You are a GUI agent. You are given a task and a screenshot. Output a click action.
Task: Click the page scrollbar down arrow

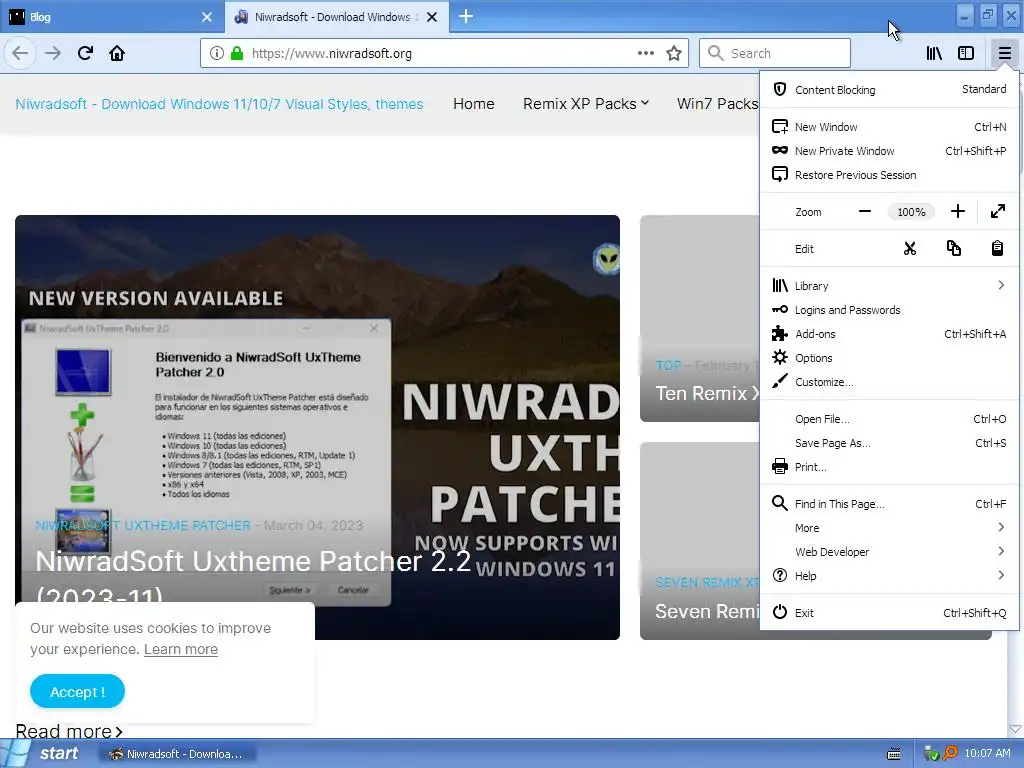tap(1015, 729)
